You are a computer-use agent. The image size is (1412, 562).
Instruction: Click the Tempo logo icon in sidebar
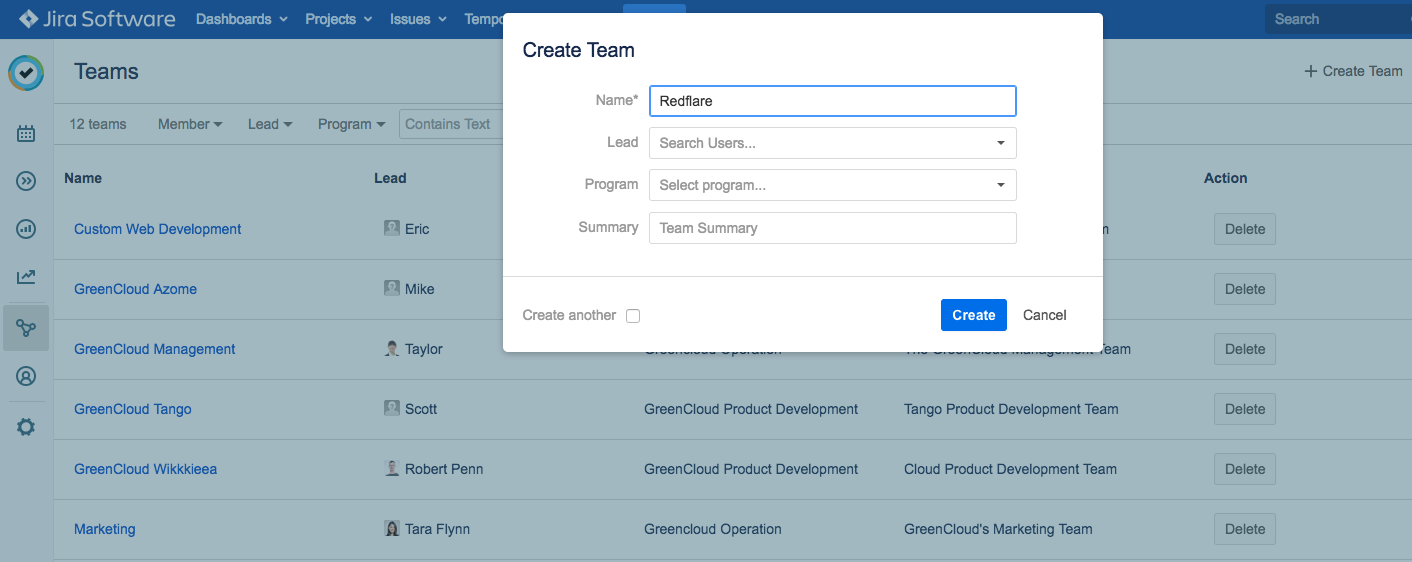26,72
